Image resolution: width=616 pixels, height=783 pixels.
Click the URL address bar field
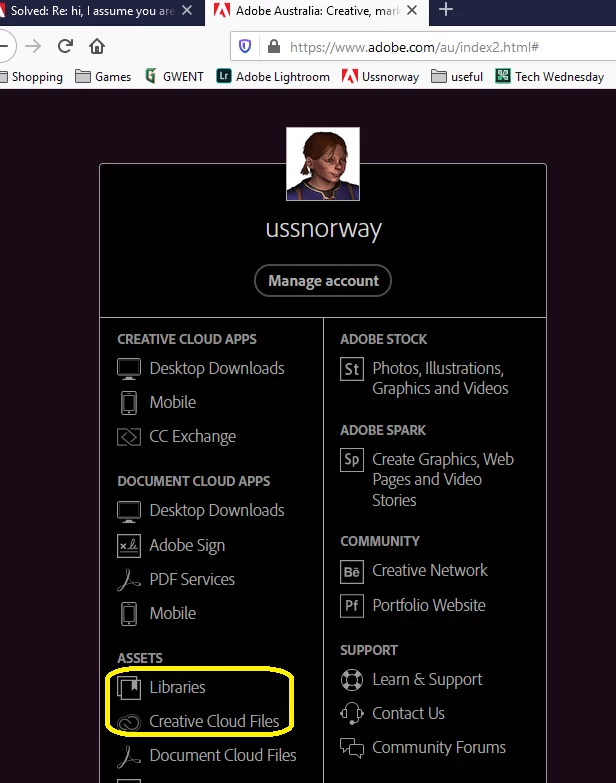coord(423,46)
